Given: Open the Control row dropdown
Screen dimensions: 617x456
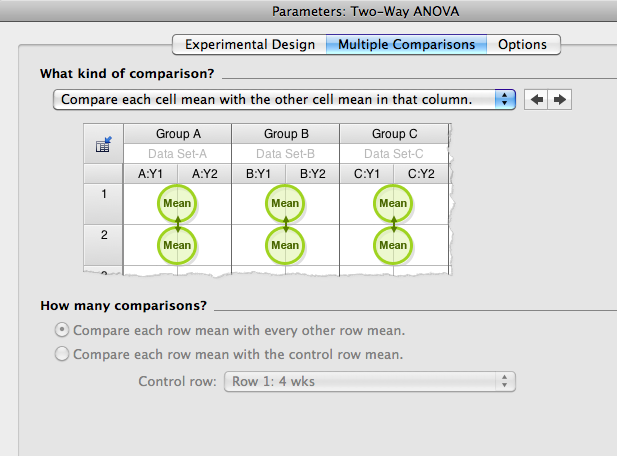Looking at the screenshot, I should (x=370, y=381).
